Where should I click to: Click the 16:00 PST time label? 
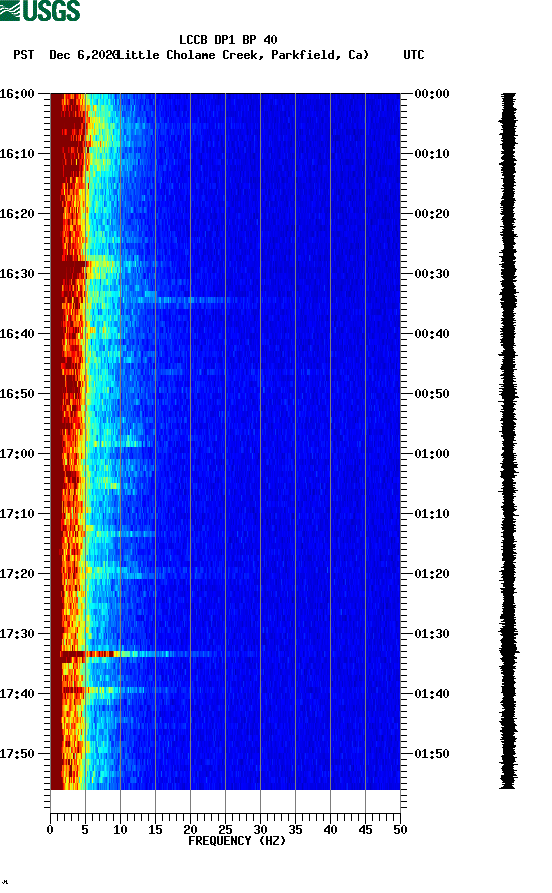tap(17, 93)
